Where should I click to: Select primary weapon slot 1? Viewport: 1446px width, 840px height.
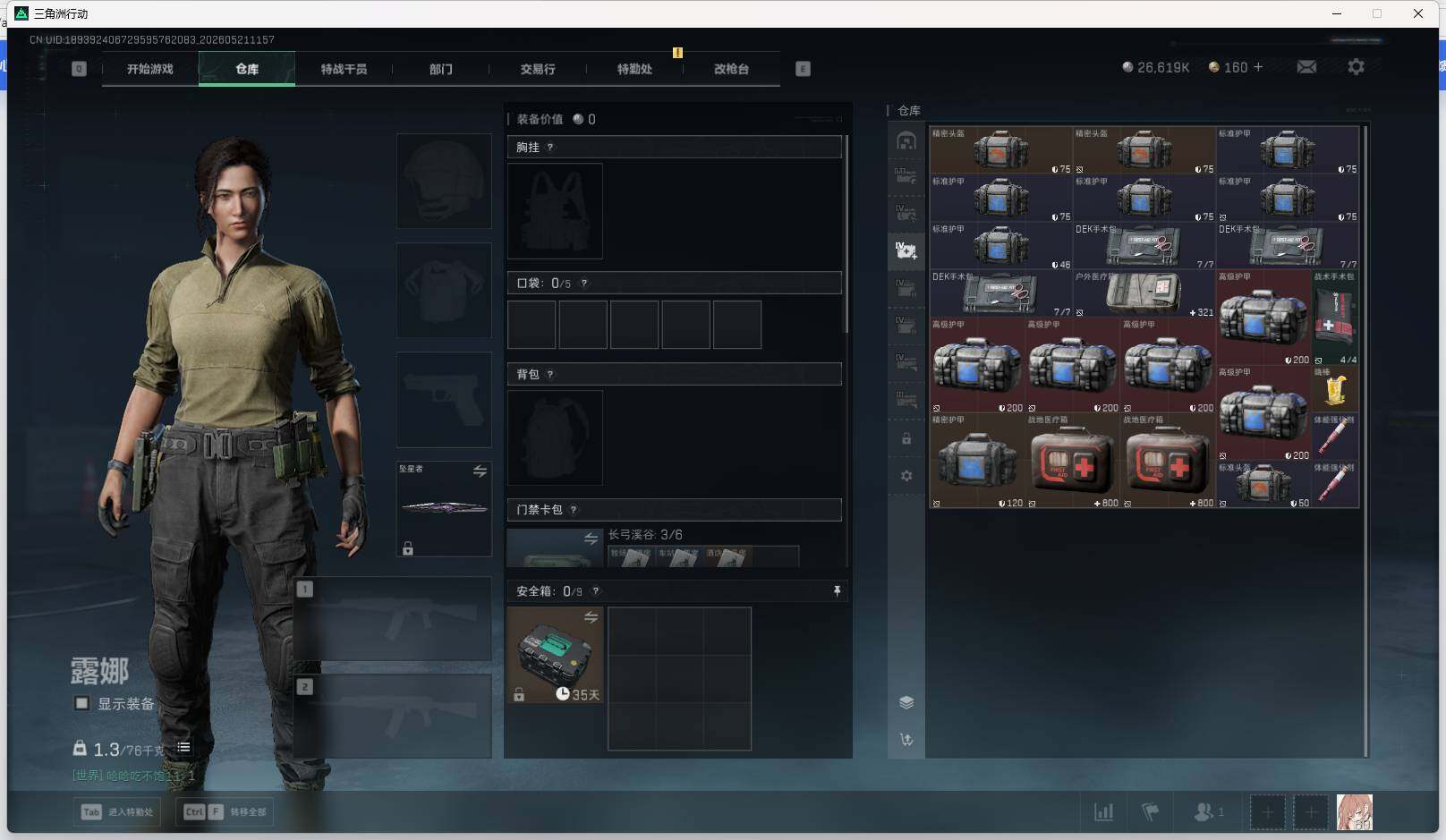point(393,619)
